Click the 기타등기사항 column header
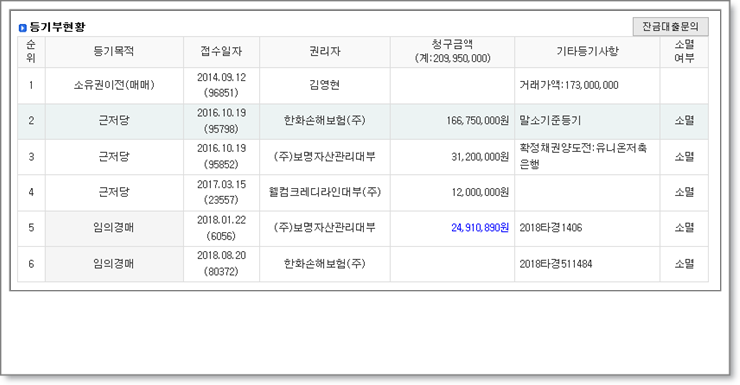The height and width of the screenshot is (385, 740). pyautogui.click(x=587, y=51)
